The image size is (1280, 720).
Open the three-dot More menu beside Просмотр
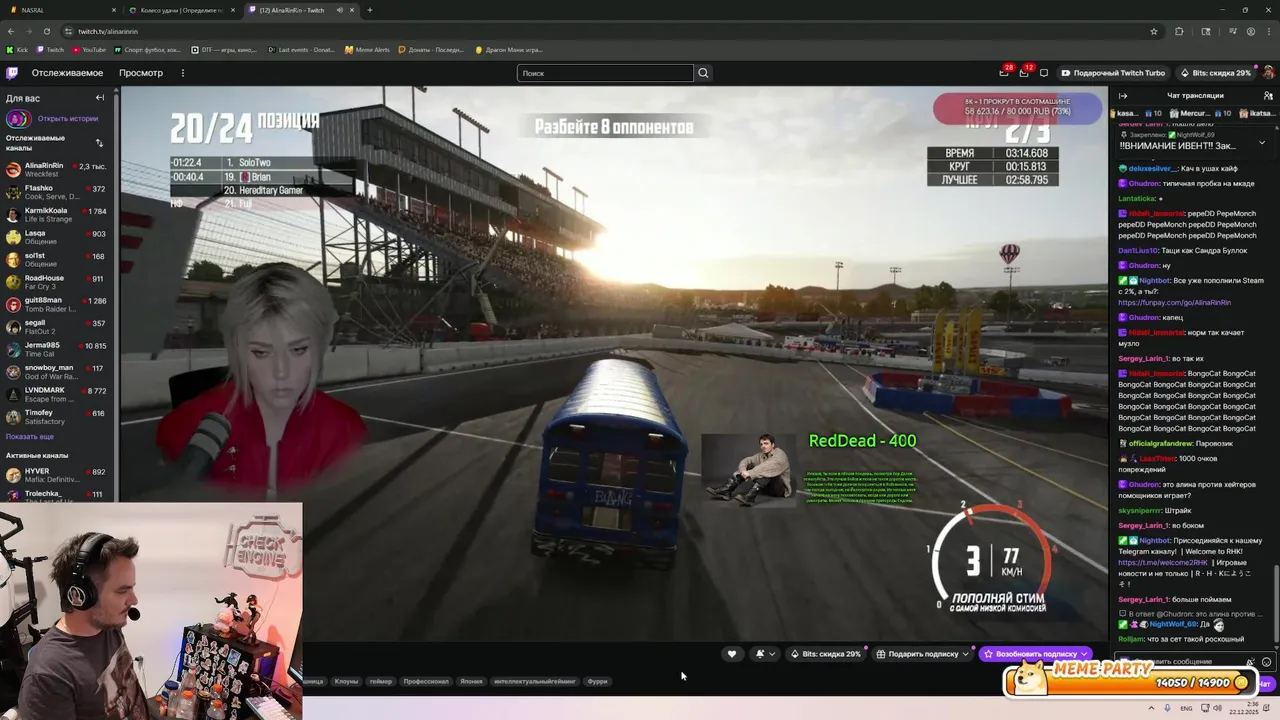pos(183,73)
